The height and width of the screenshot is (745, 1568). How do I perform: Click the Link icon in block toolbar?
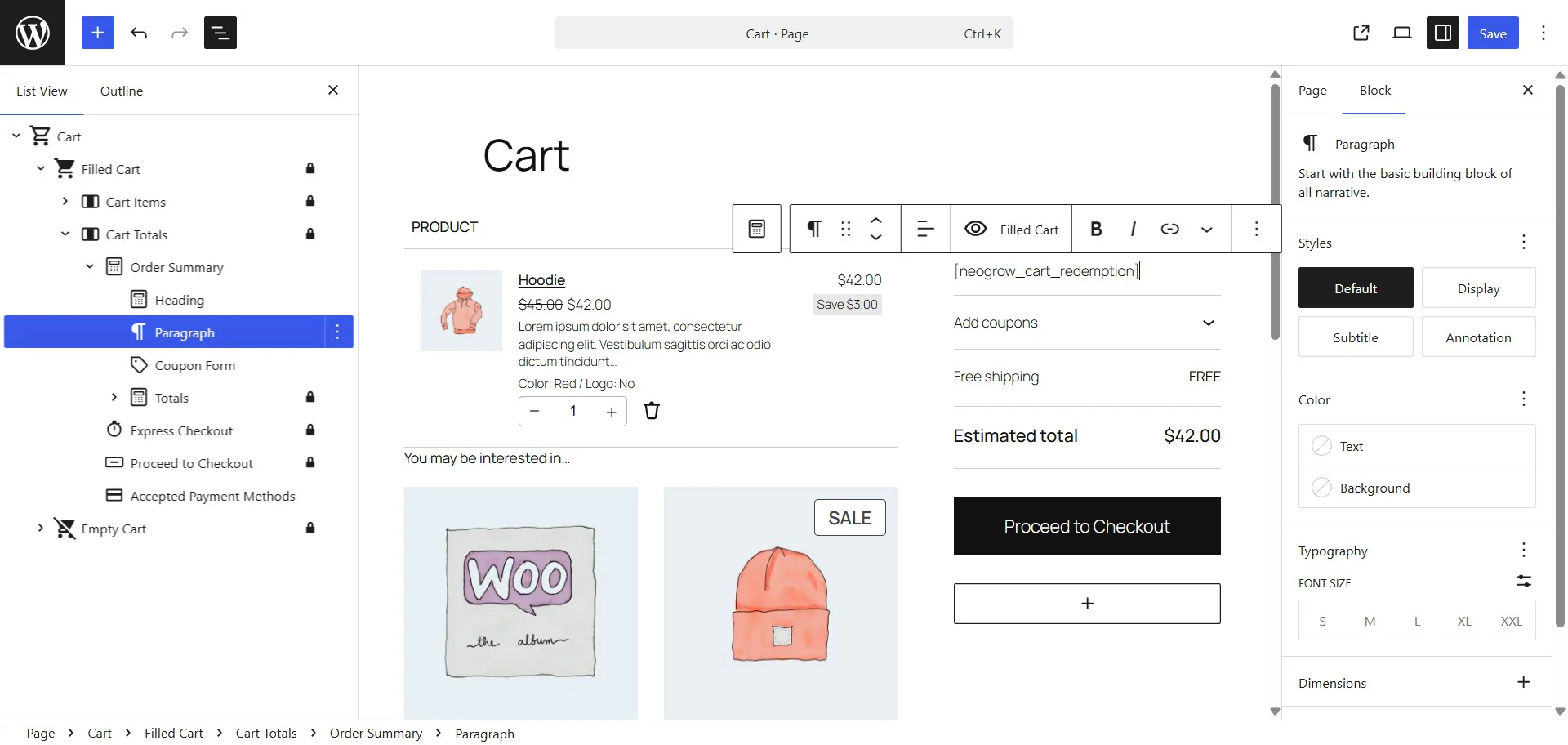coord(1170,229)
